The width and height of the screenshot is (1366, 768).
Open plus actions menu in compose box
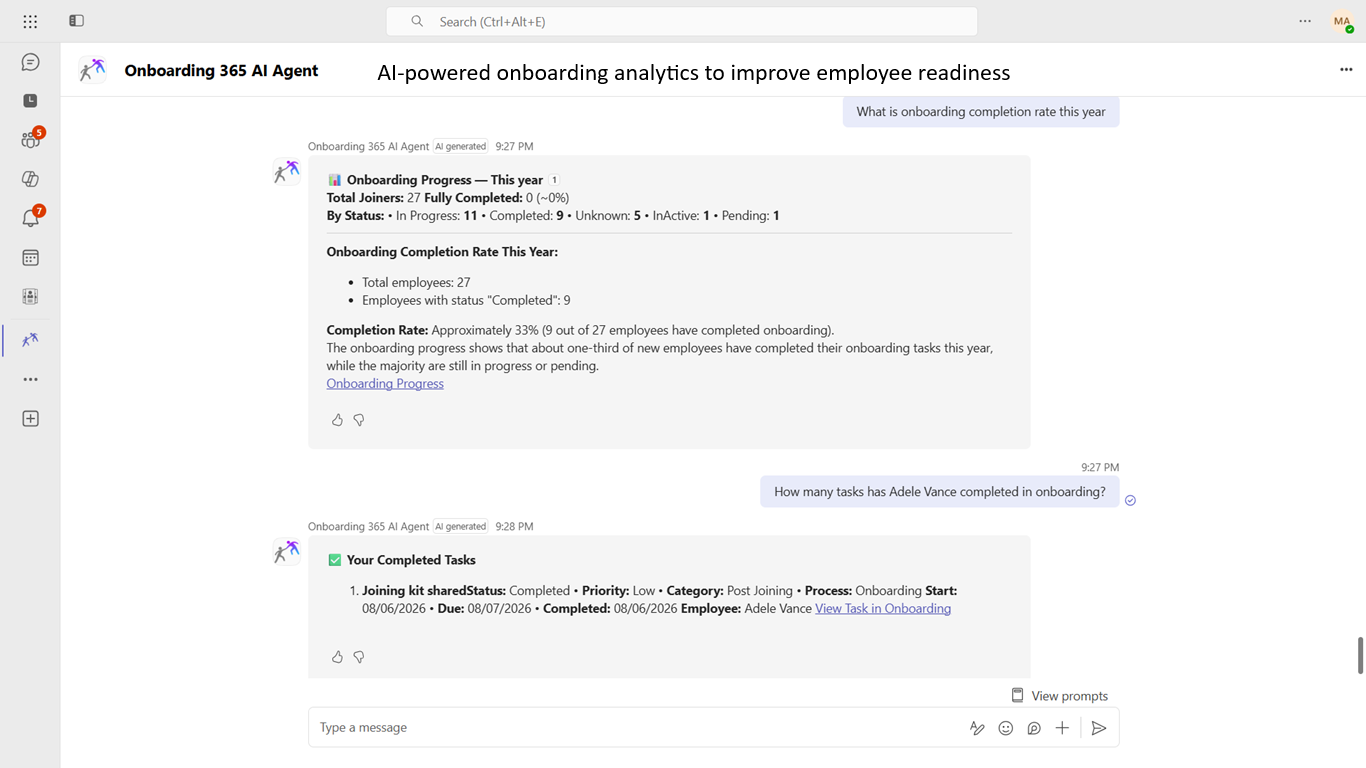point(1062,728)
